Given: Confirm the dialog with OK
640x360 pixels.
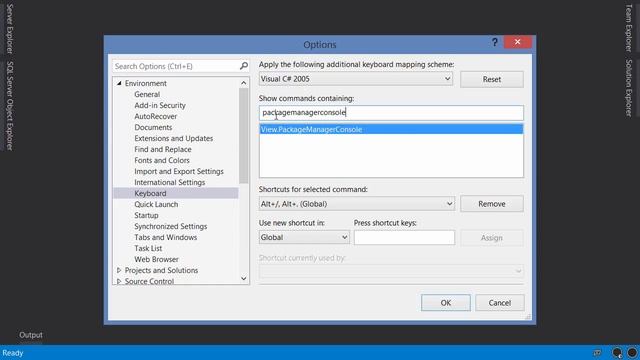Looking at the screenshot, I should click(x=446, y=303).
